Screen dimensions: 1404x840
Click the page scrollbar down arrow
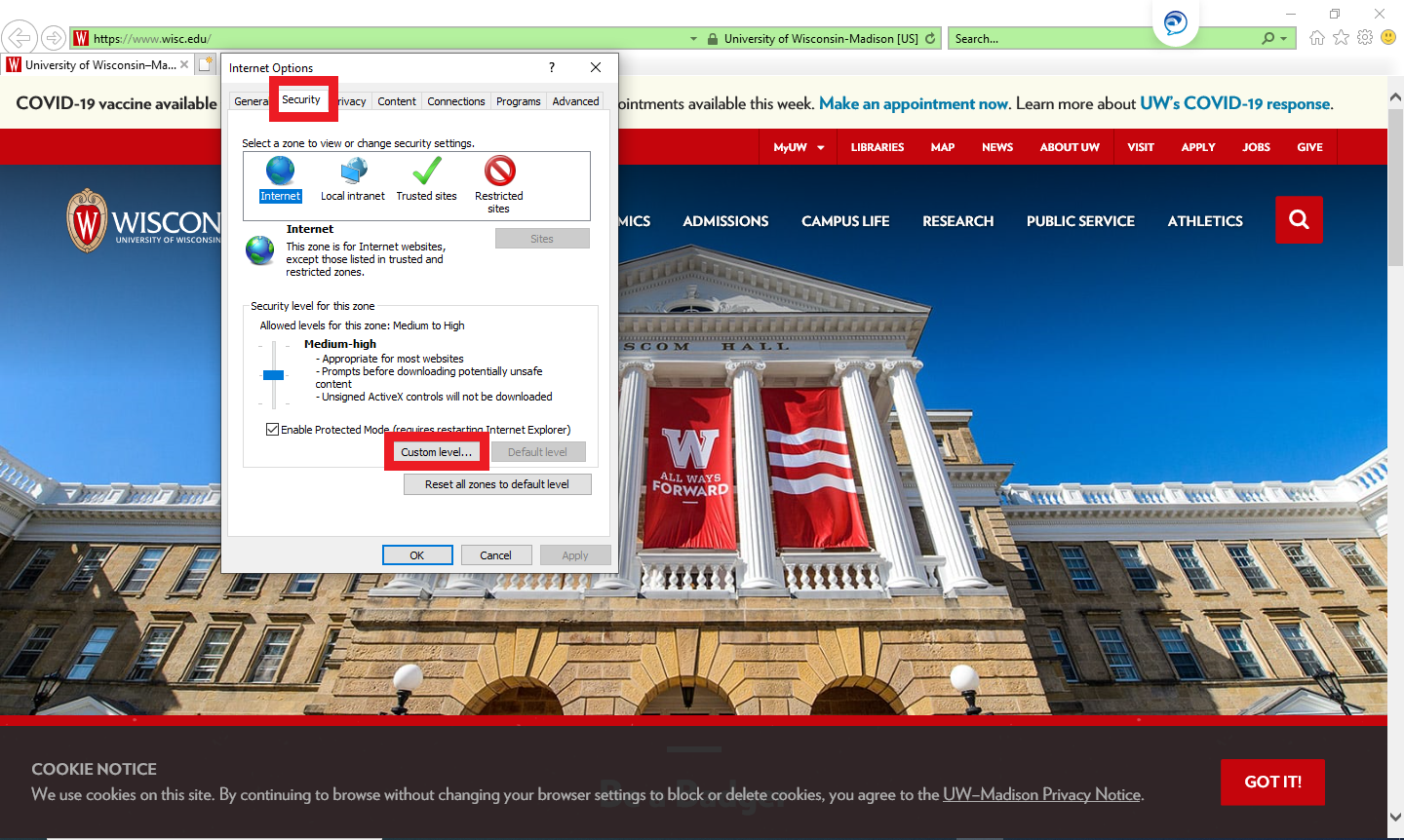click(x=1395, y=819)
